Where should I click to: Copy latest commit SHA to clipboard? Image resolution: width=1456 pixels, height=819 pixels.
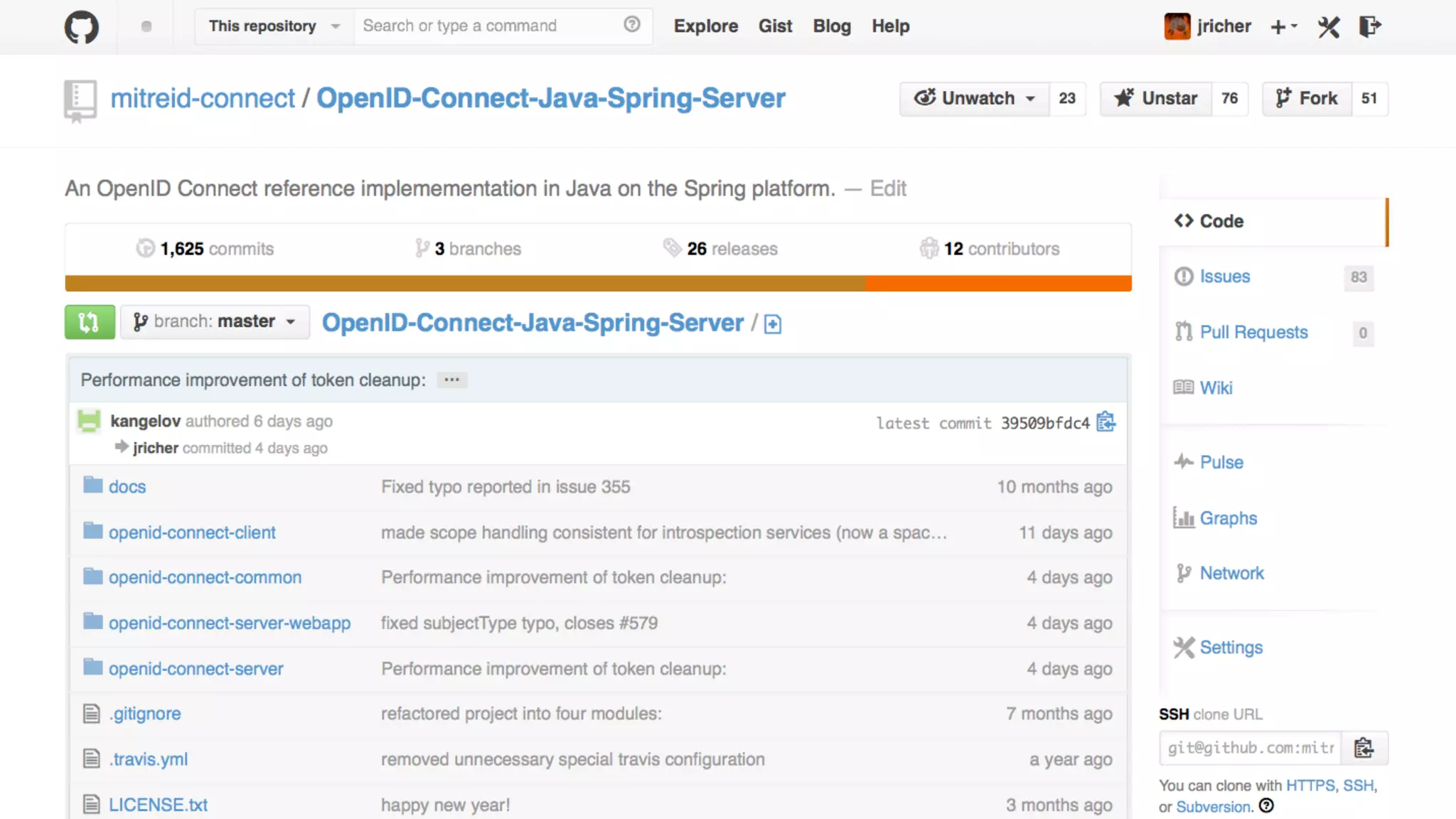click(x=1106, y=422)
